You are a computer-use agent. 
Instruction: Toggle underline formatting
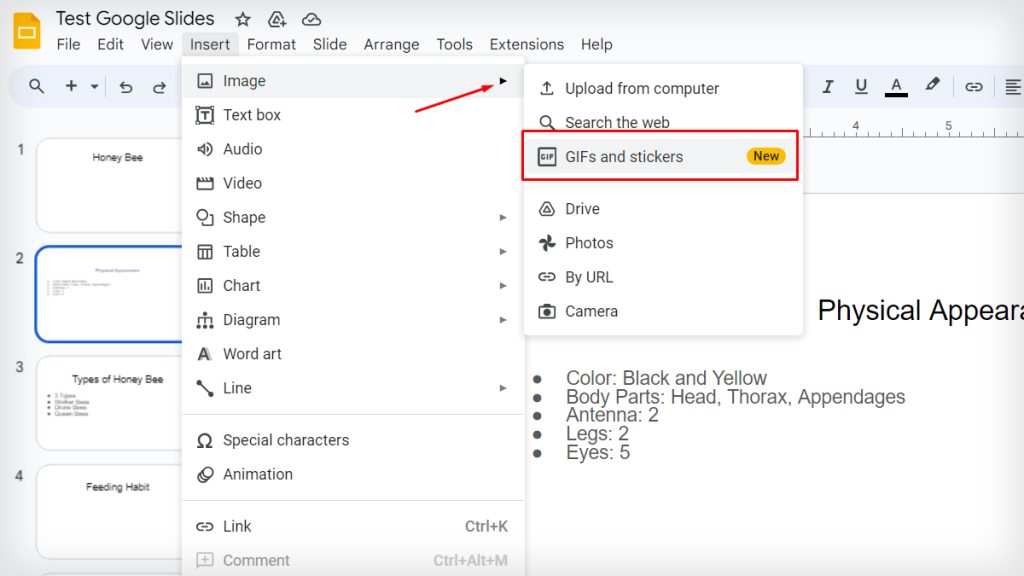click(861, 87)
